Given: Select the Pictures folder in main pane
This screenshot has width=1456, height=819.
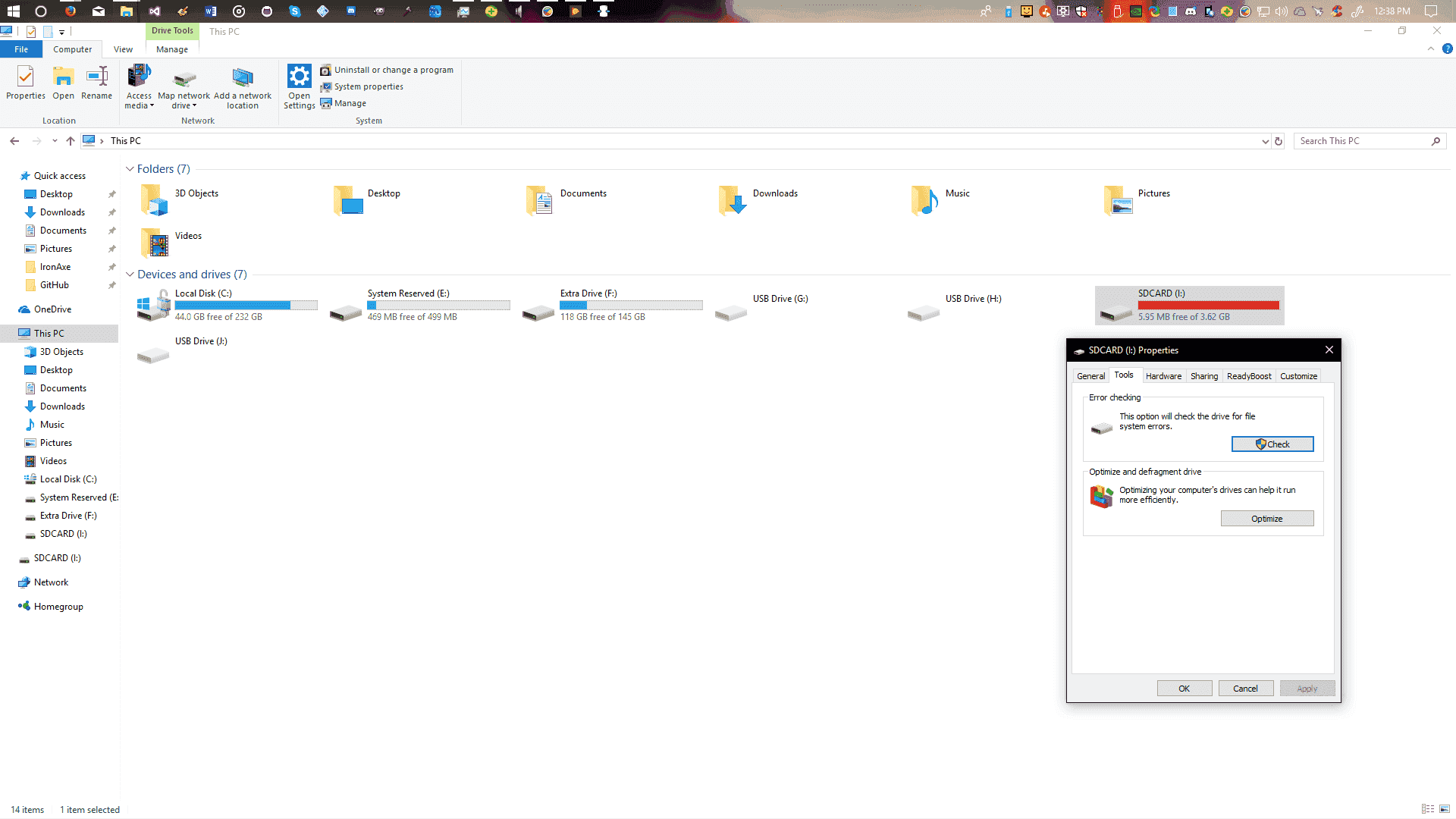Looking at the screenshot, I should point(1137,201).
